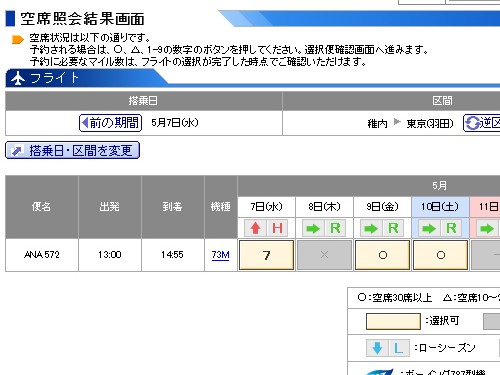This screenshot has height=375, width=500.
Task: Click the departure time 13:00
Action: (x=110, y=255)
